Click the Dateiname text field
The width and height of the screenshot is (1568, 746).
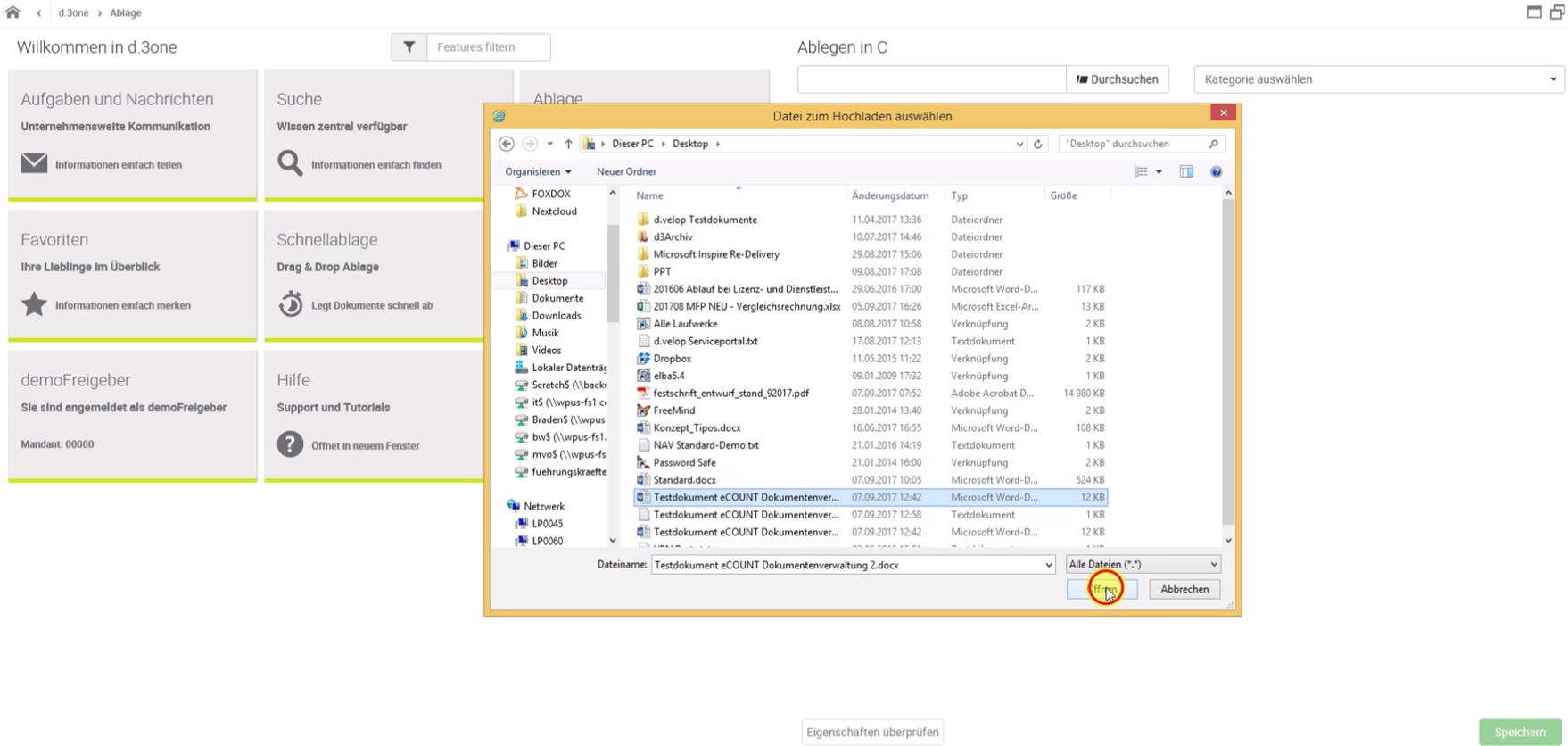pos(846,565)
